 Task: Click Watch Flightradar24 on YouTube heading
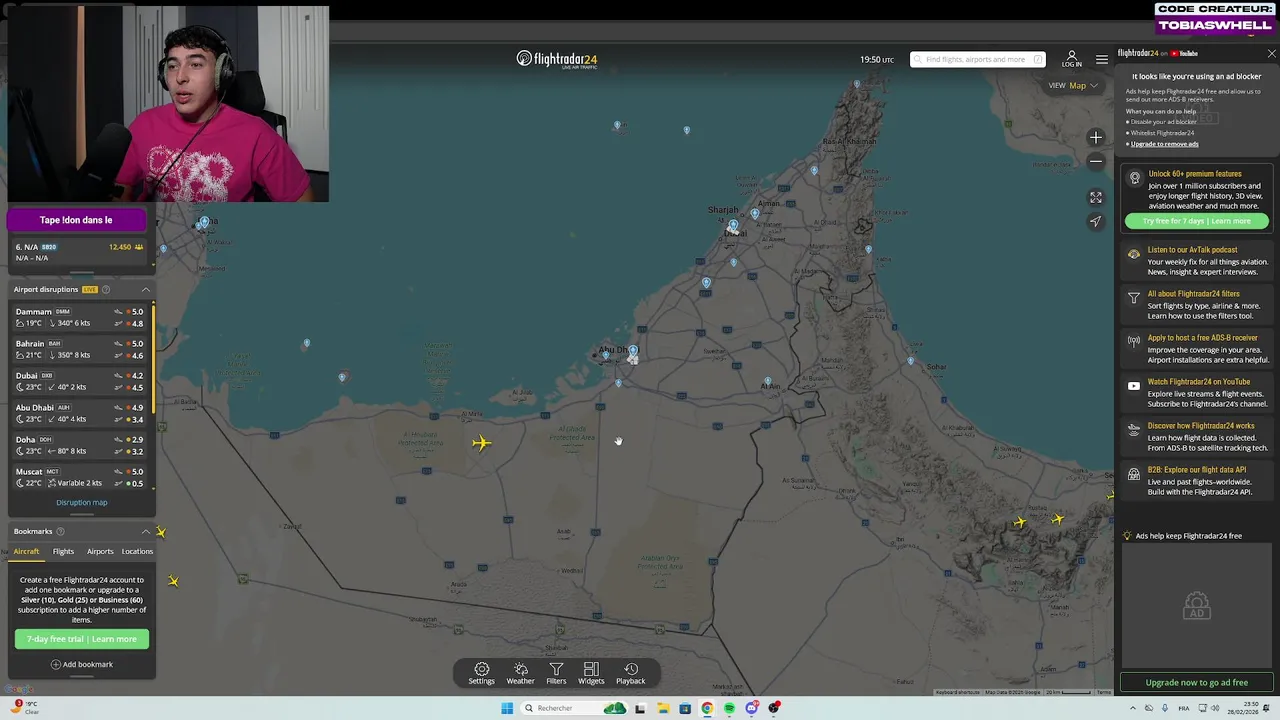[1199, 382]
